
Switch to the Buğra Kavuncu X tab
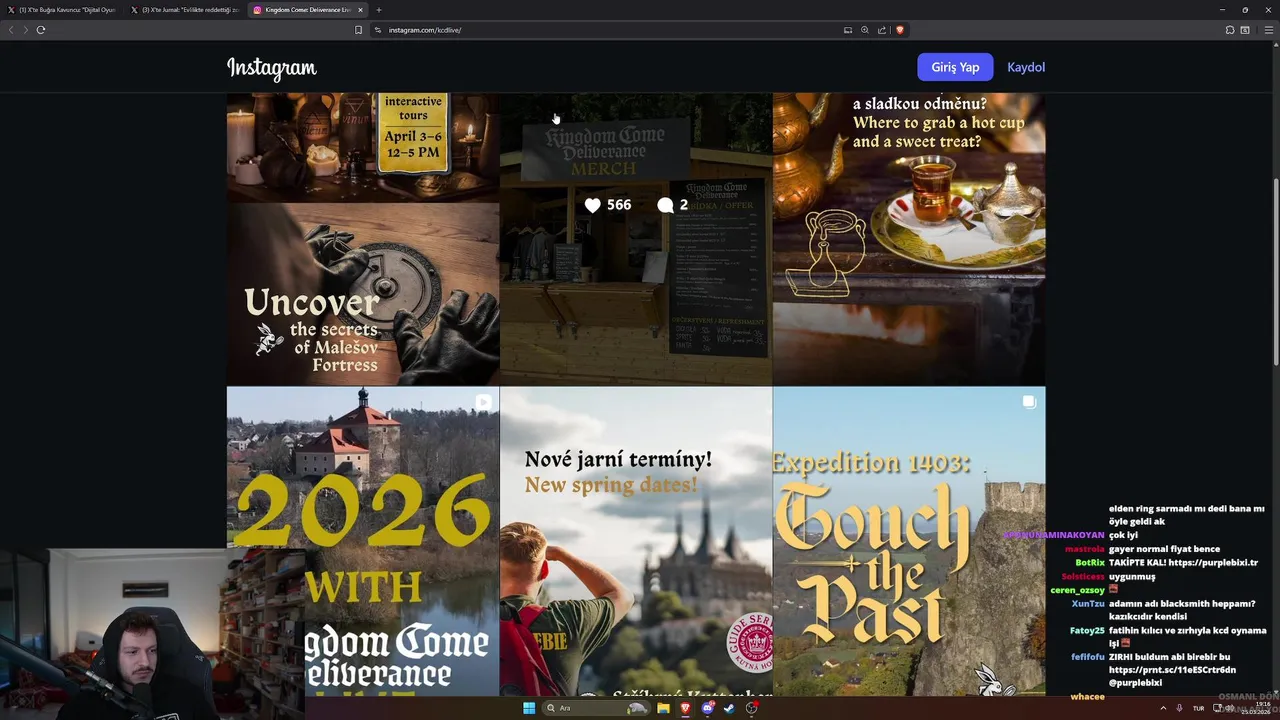tap(62, 10)
